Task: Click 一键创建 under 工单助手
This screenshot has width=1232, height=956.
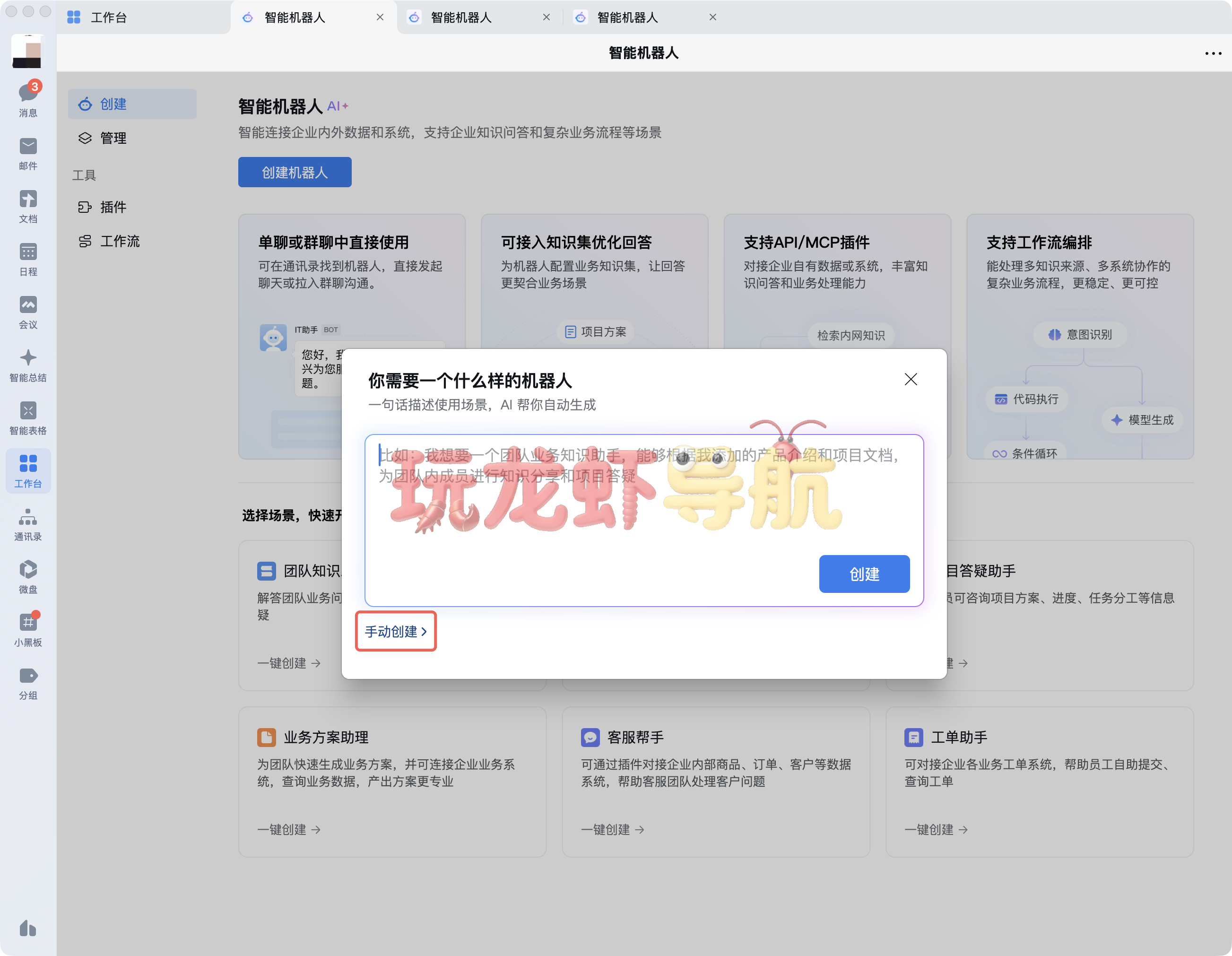Action: coord(937,830)
